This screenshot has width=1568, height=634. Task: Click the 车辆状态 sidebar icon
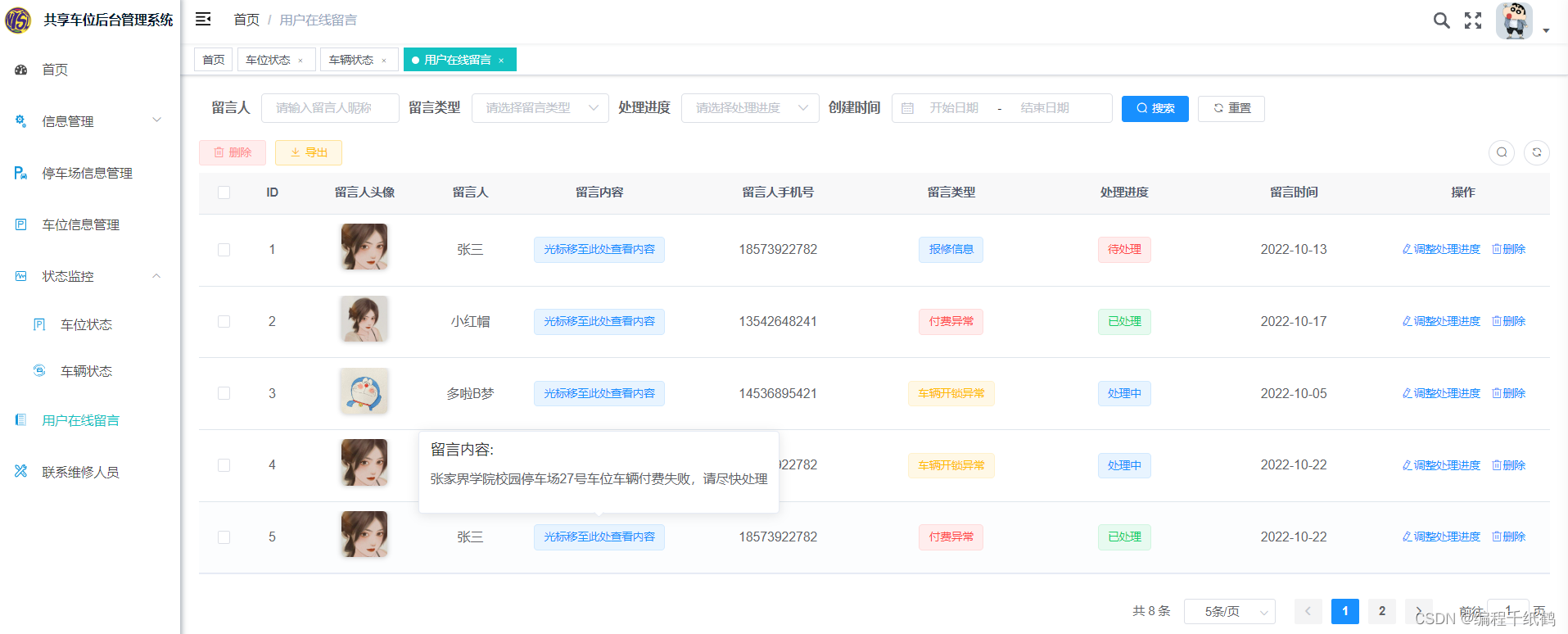coord(39,371)
